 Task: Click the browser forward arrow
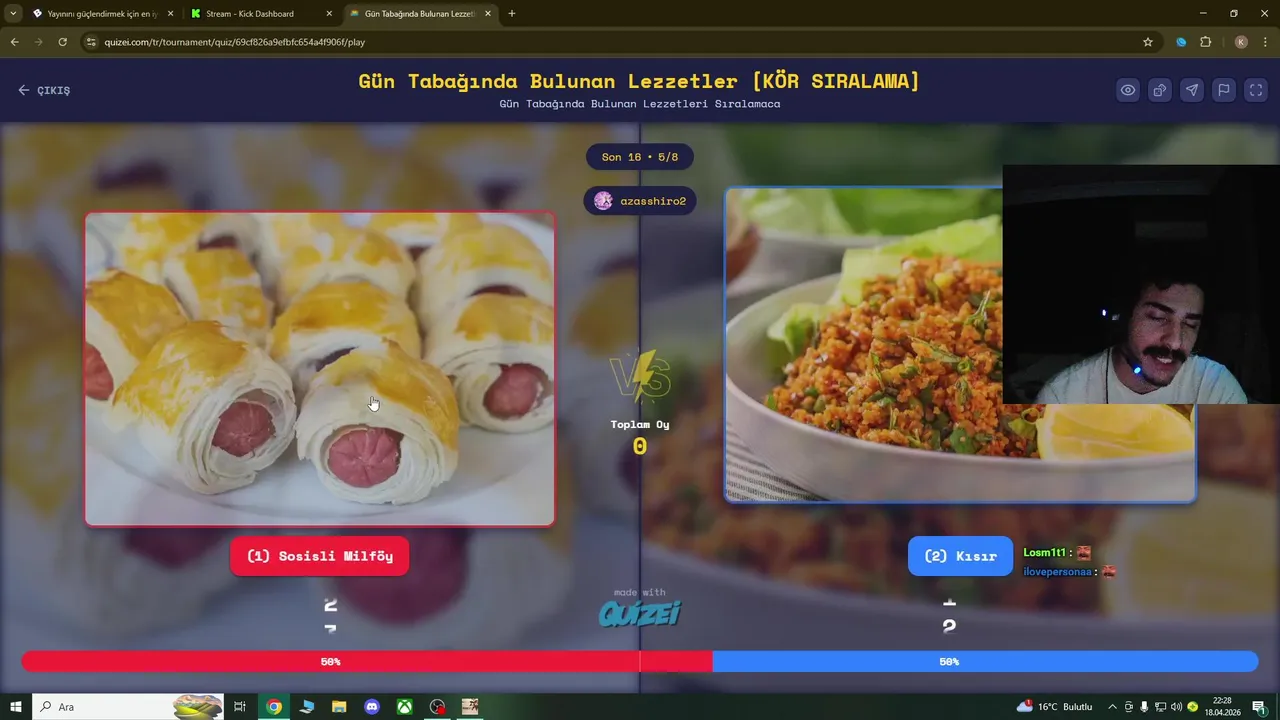(38, 42)
